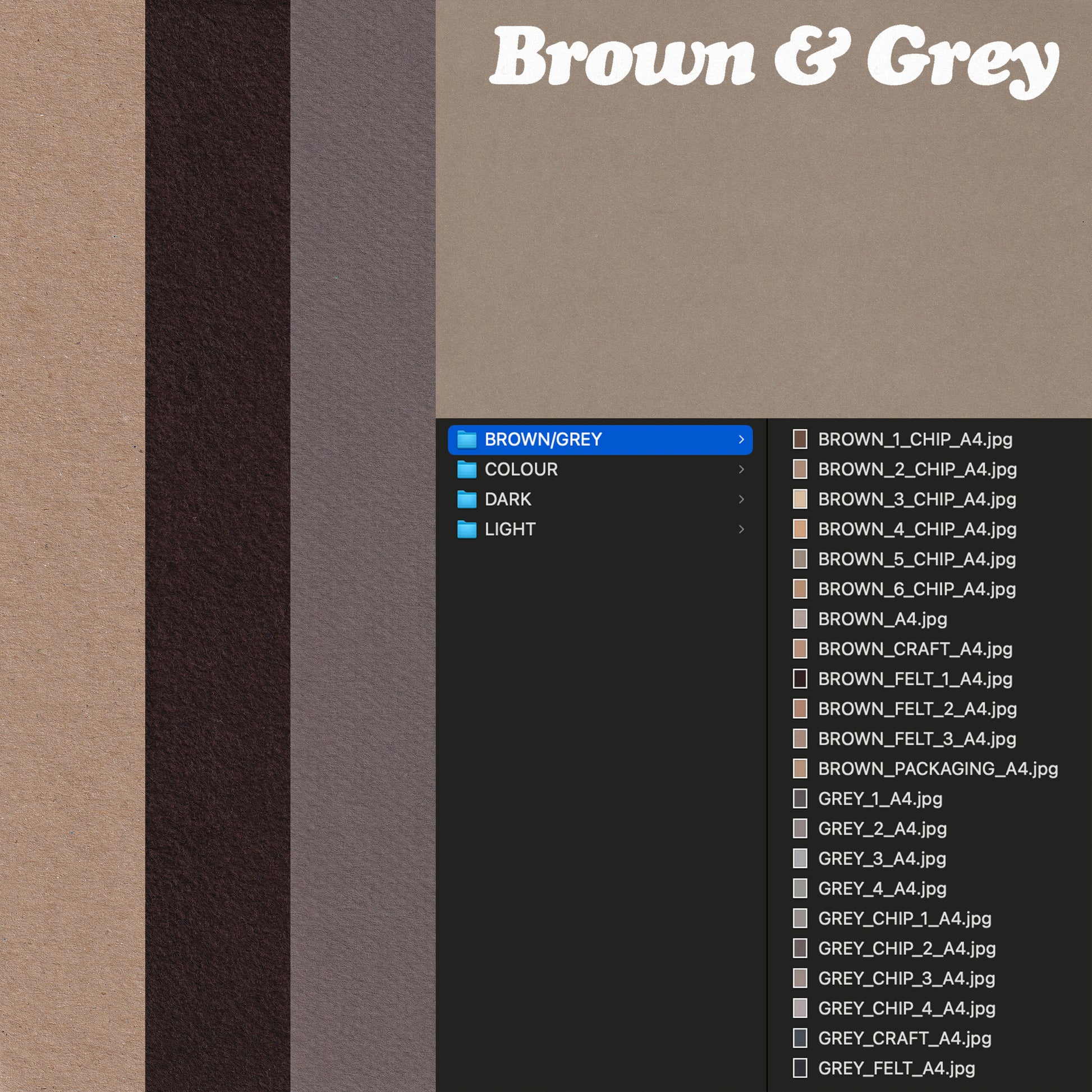Click the BROWN_1_CHIP_A4.jpg file thumbnail icon
The width and height of the screenshot is (1092, 1092).
click(800, 439)
